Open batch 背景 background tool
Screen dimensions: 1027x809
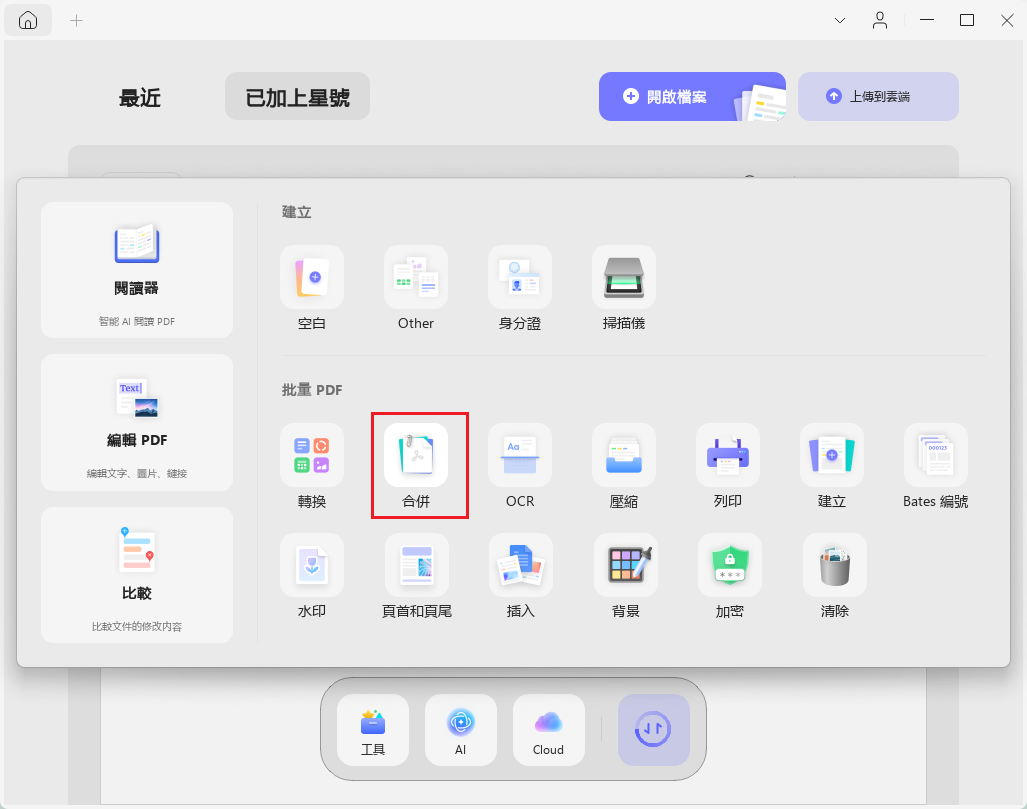coord(626,576)
